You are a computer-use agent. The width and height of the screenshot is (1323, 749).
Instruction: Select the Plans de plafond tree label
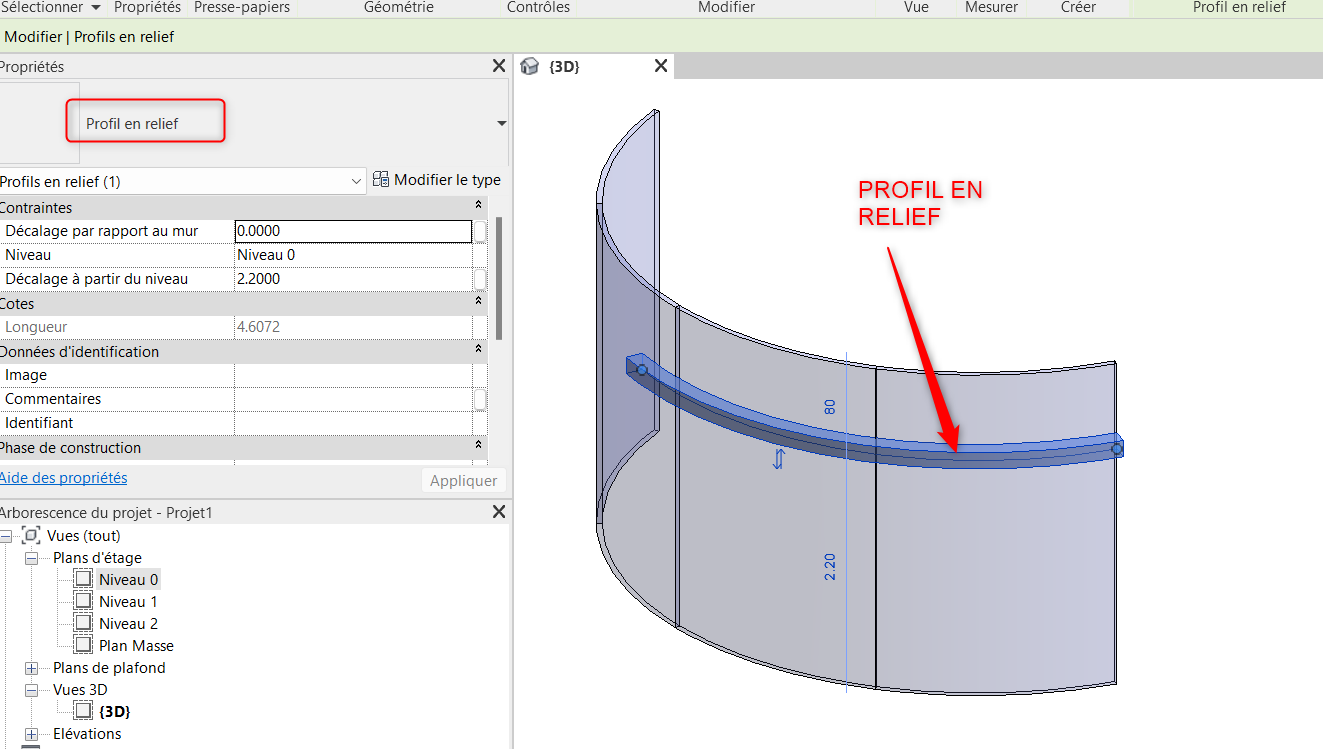(x=109, y=668)
